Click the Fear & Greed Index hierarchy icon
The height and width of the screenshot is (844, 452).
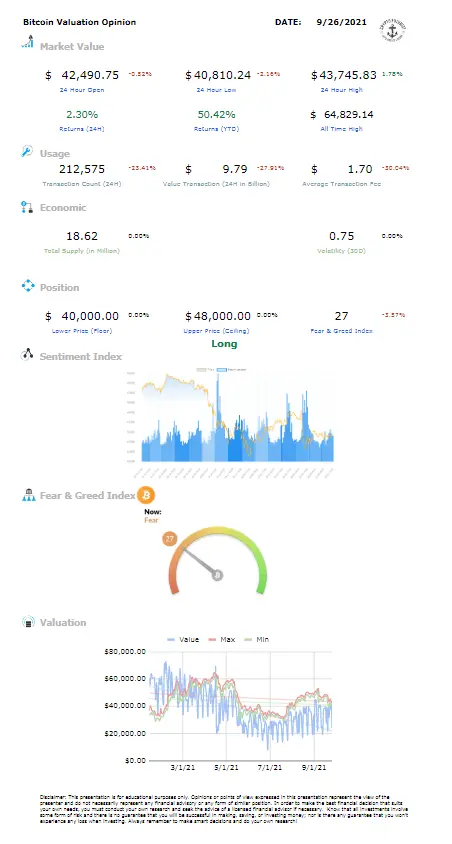pyautogui.click(x=28, y=495)
